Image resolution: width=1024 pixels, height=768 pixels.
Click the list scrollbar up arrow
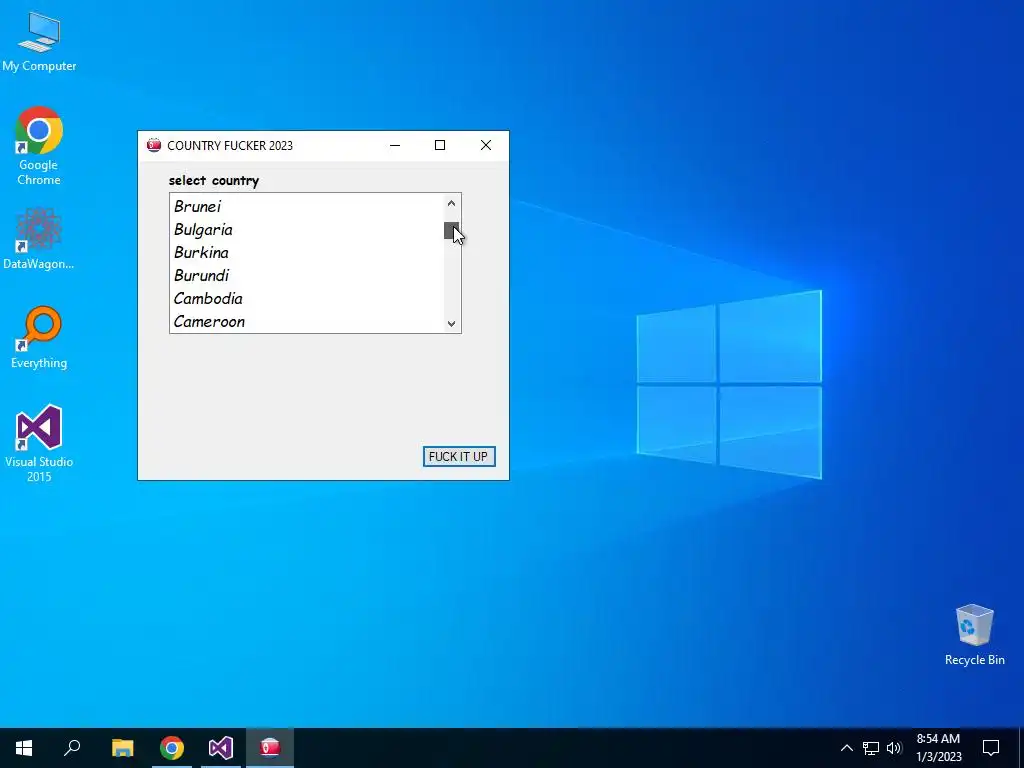(451, 203)
